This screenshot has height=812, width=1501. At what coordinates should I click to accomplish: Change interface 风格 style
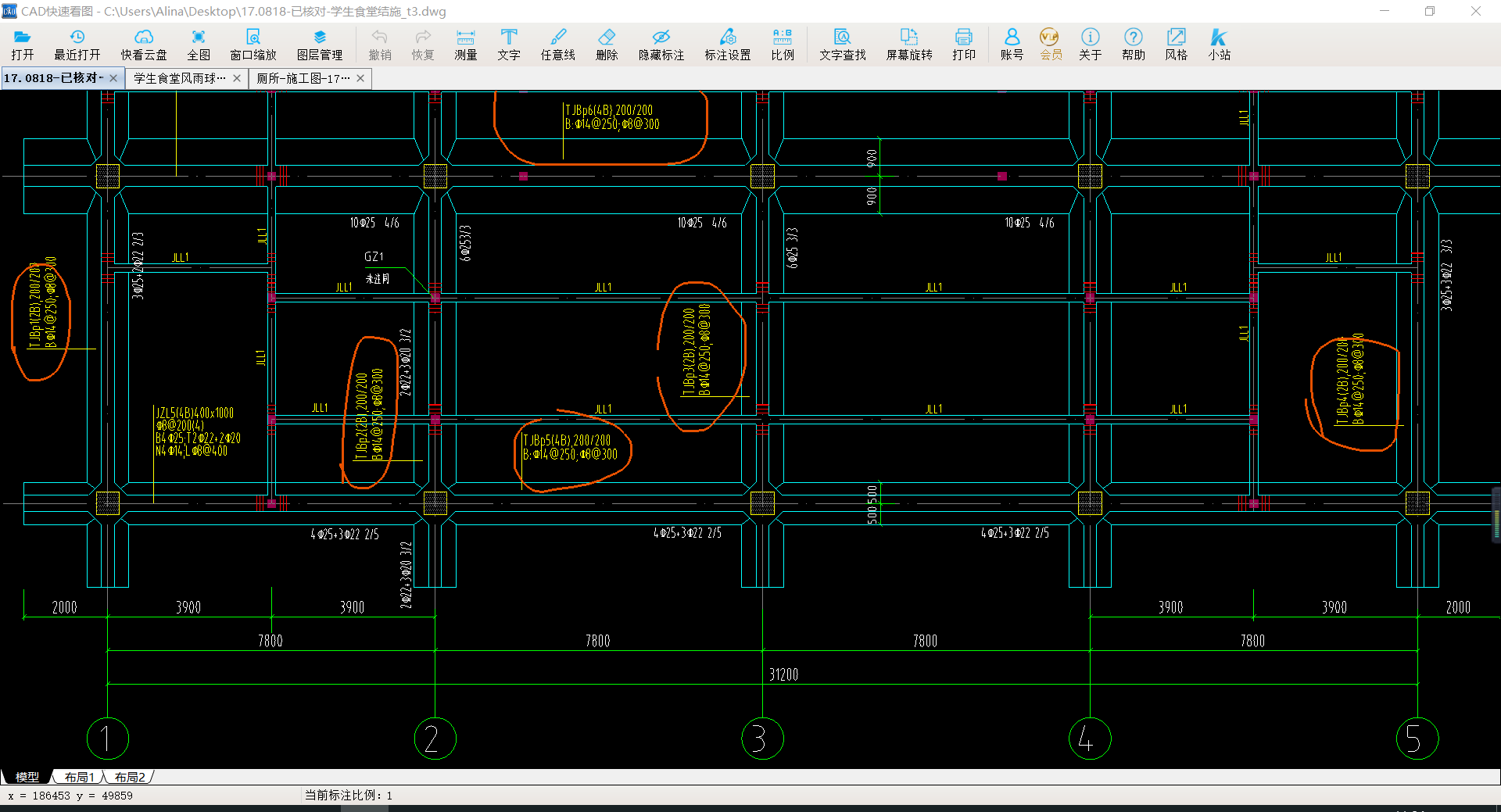pos(1177,45)
